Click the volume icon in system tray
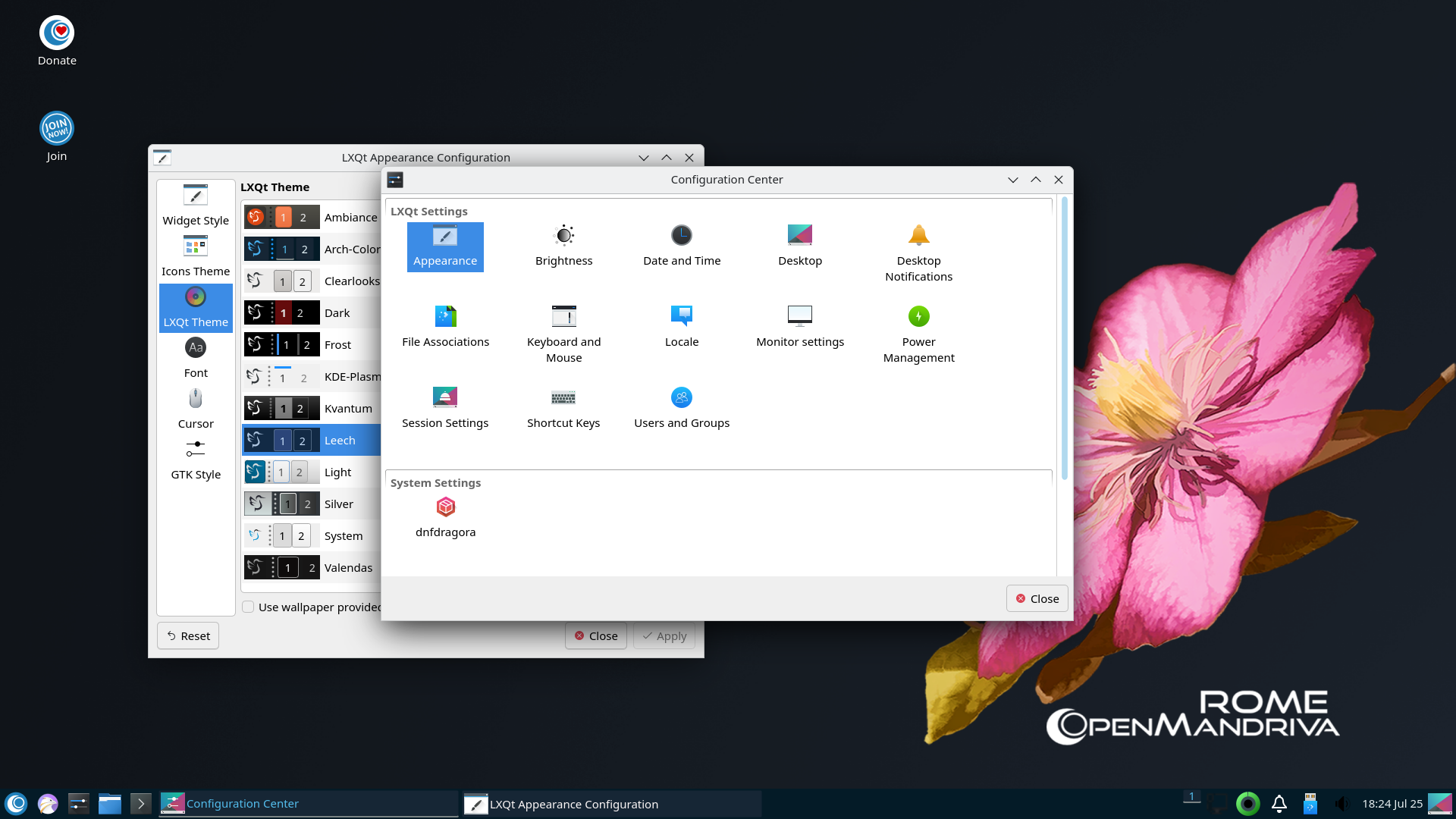 coord(1341,804)
